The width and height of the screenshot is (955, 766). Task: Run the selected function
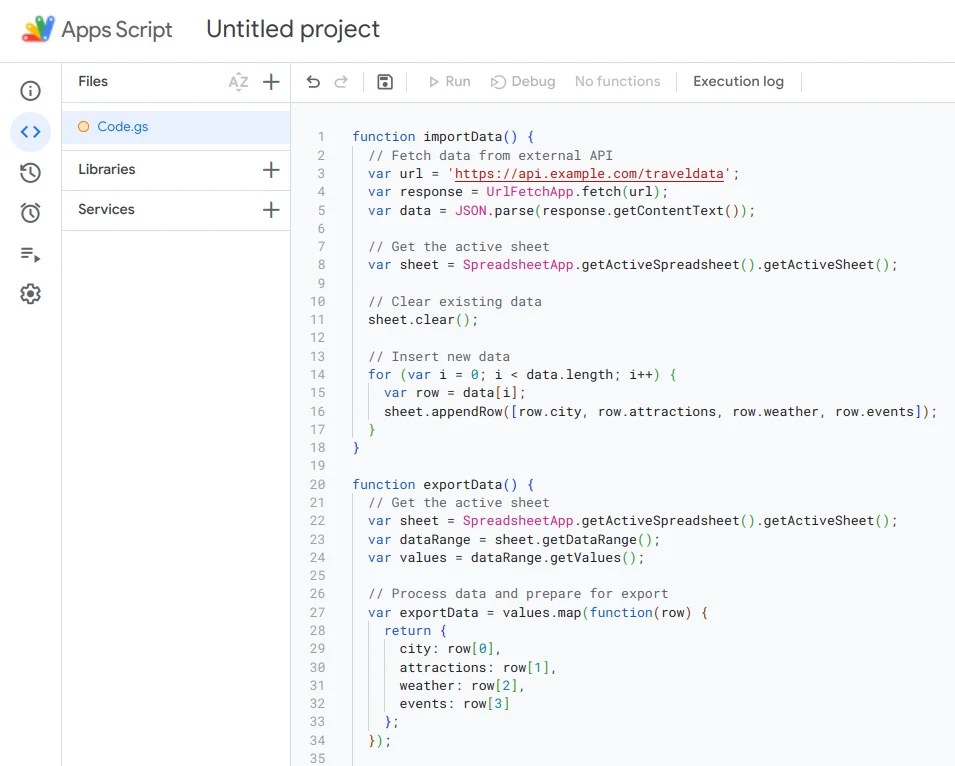pos(449,82)
